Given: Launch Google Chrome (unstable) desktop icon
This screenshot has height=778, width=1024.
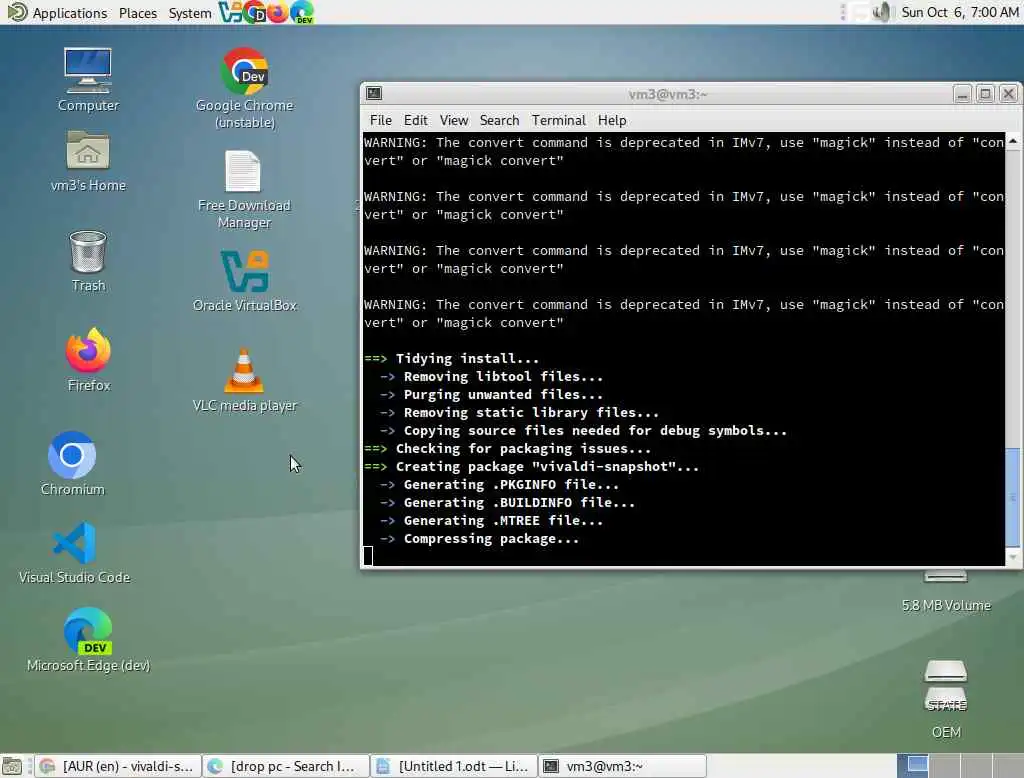Looking at the screenshot, I should click(244, 88).
